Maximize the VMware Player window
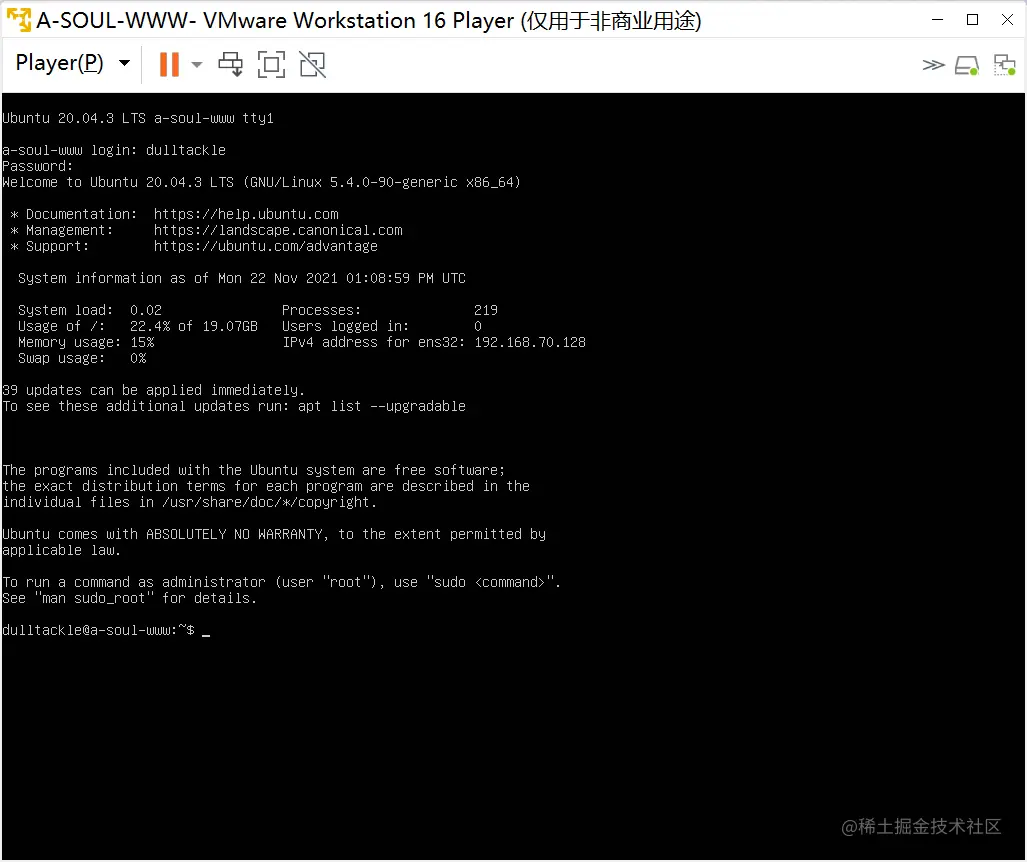 (972, 20)
